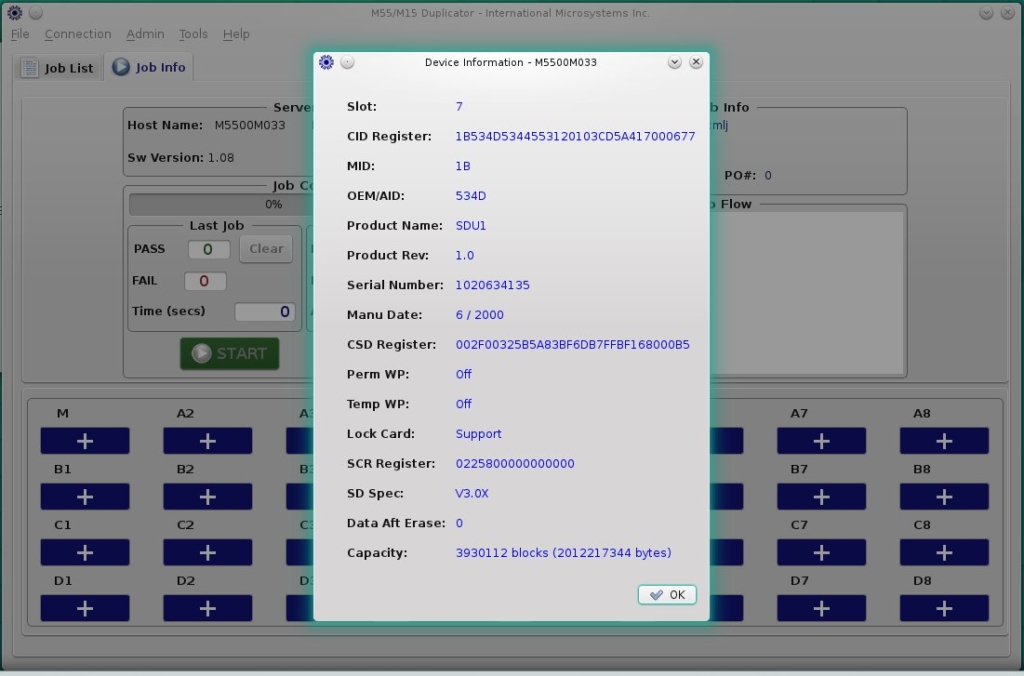Click the Serial Number value 1020634135
1024x676 pixels.
pos(492,285)
